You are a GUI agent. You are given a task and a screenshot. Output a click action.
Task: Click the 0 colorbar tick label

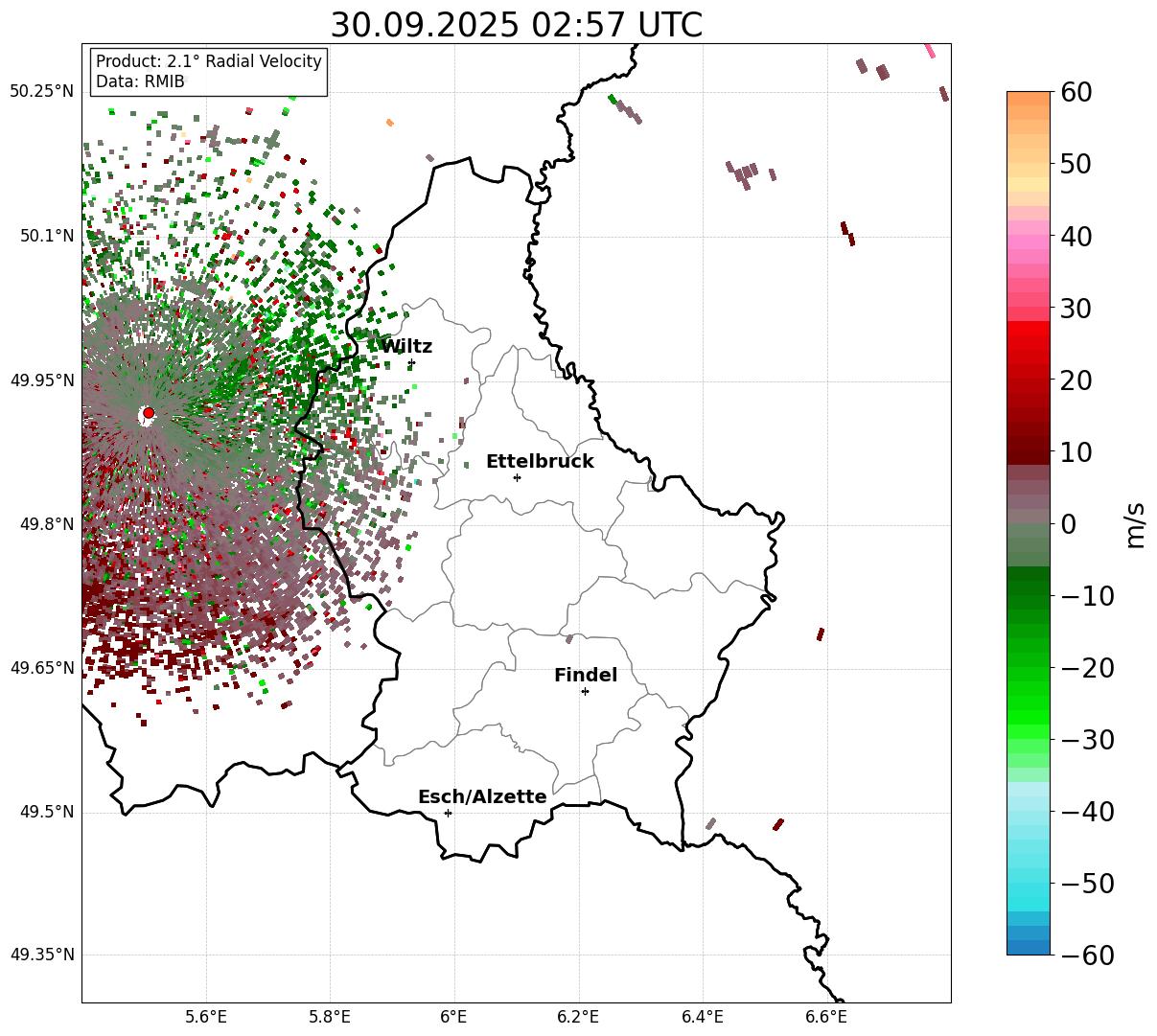(x=1068, y=524)
